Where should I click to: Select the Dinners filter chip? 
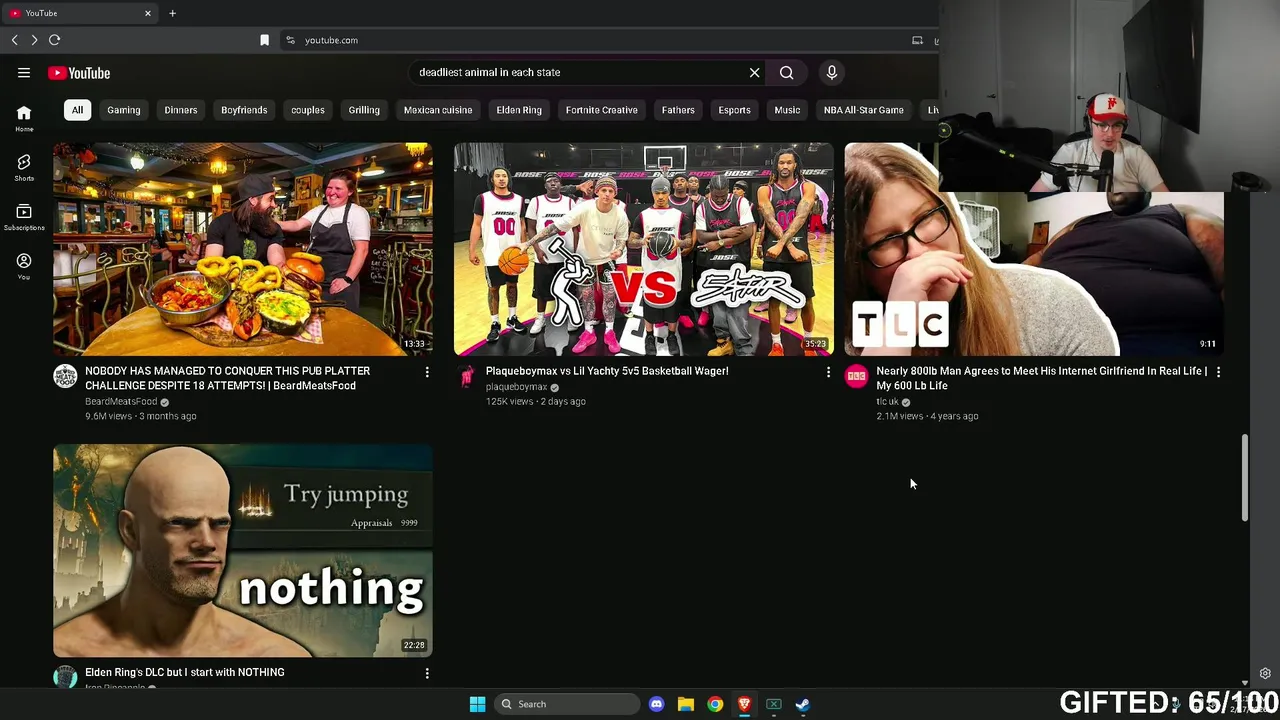[181, 110]
